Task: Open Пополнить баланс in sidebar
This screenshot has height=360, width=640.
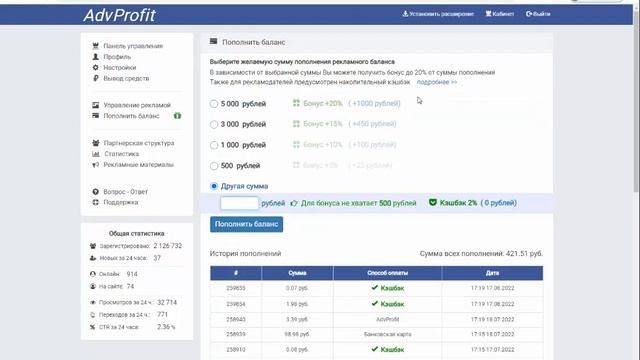Action: (x=131, y=116)
